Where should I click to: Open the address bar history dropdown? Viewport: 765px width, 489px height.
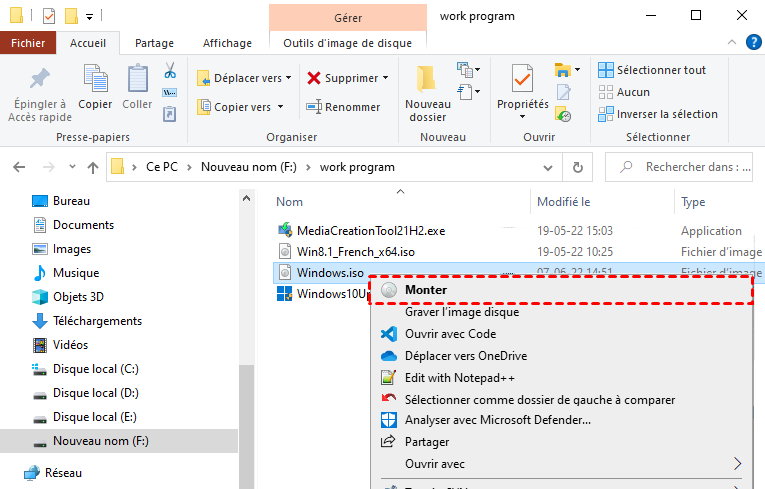coord(548,168)
